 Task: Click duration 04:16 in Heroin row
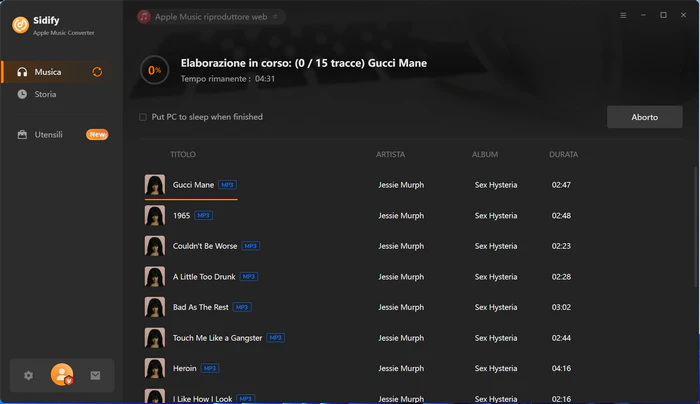click(x=561, y=368)
